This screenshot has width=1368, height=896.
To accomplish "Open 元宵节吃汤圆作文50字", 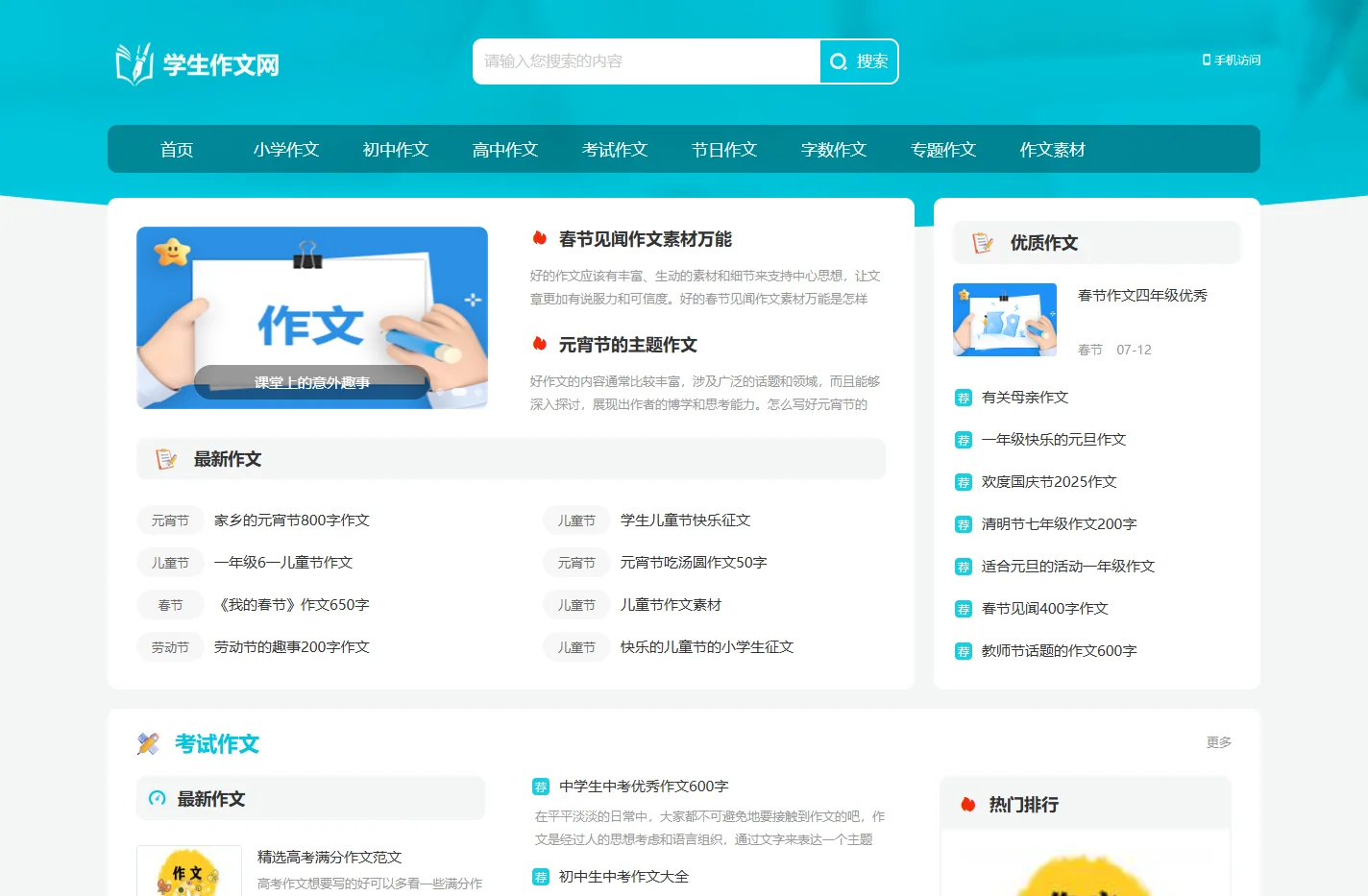I will pos(694,563).
